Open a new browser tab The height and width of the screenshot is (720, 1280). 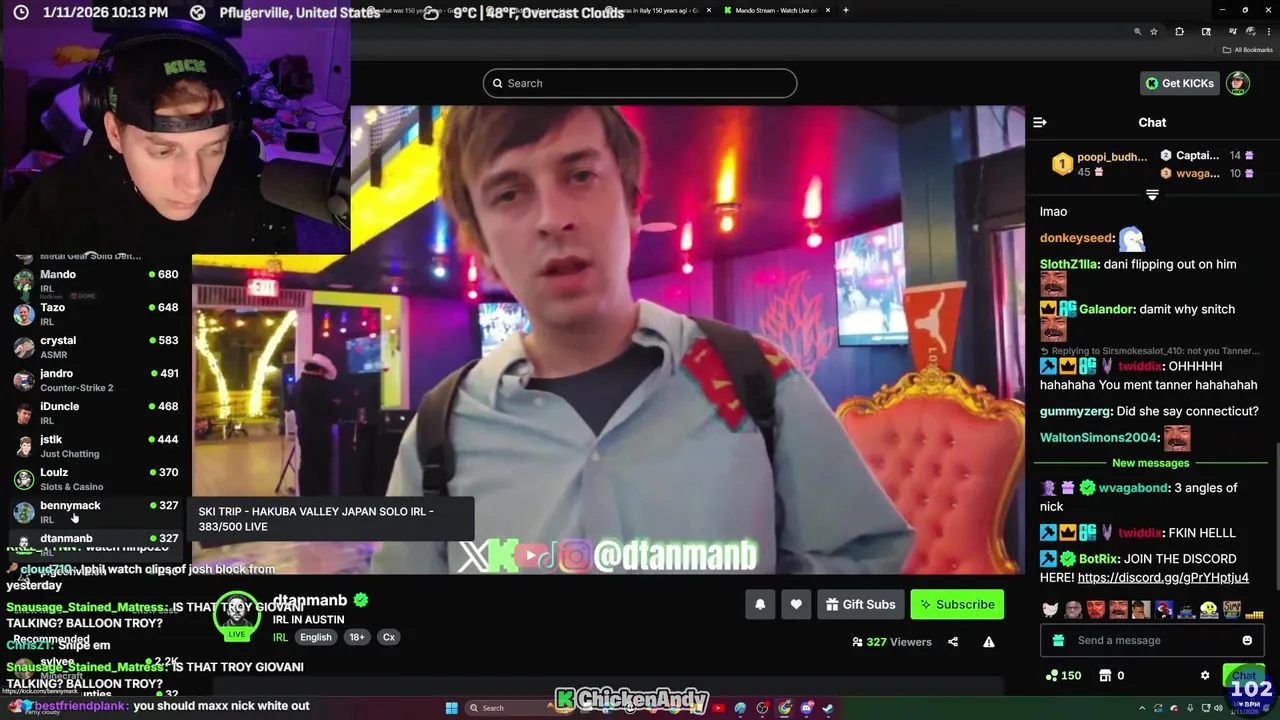click(846, 10)
